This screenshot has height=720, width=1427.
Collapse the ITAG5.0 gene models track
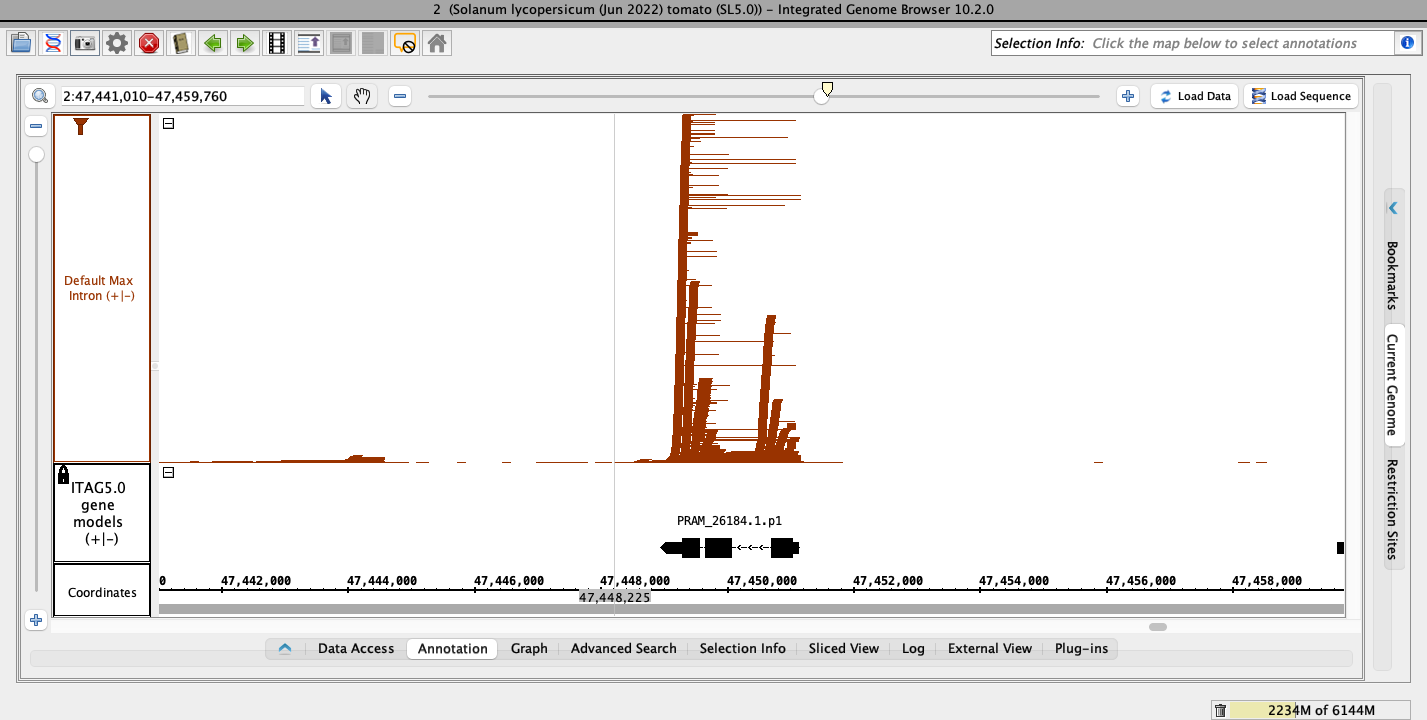point(168,473)
